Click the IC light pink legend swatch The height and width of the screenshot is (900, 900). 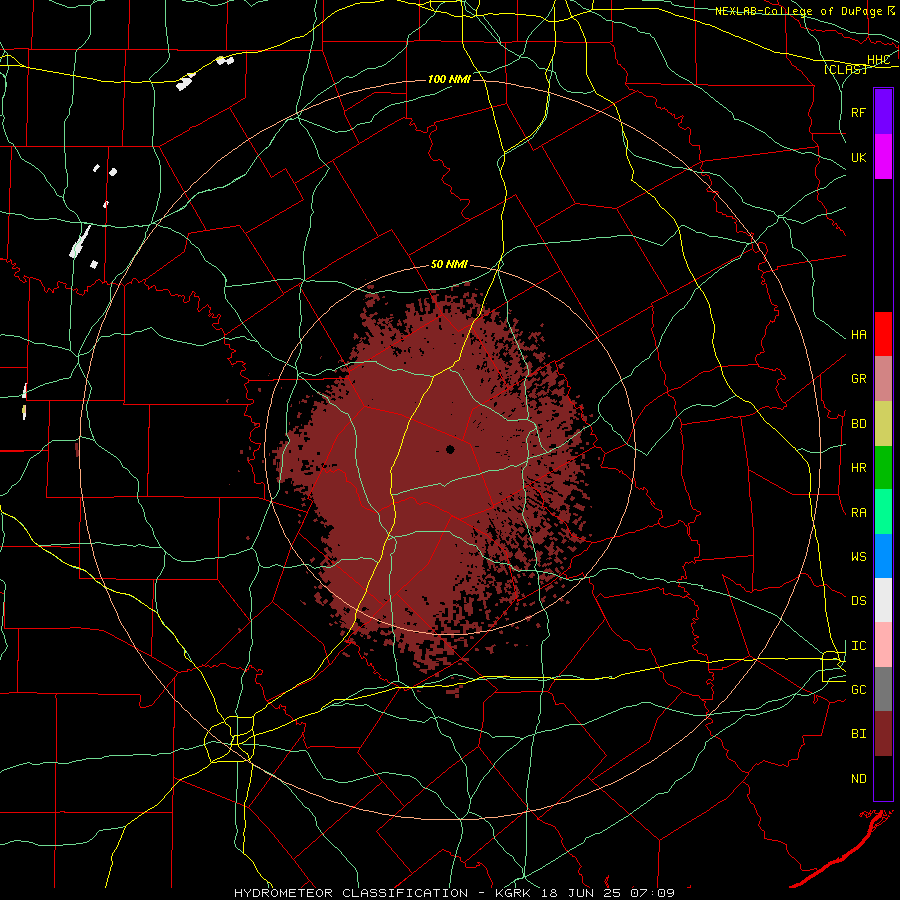pos(883,645)
